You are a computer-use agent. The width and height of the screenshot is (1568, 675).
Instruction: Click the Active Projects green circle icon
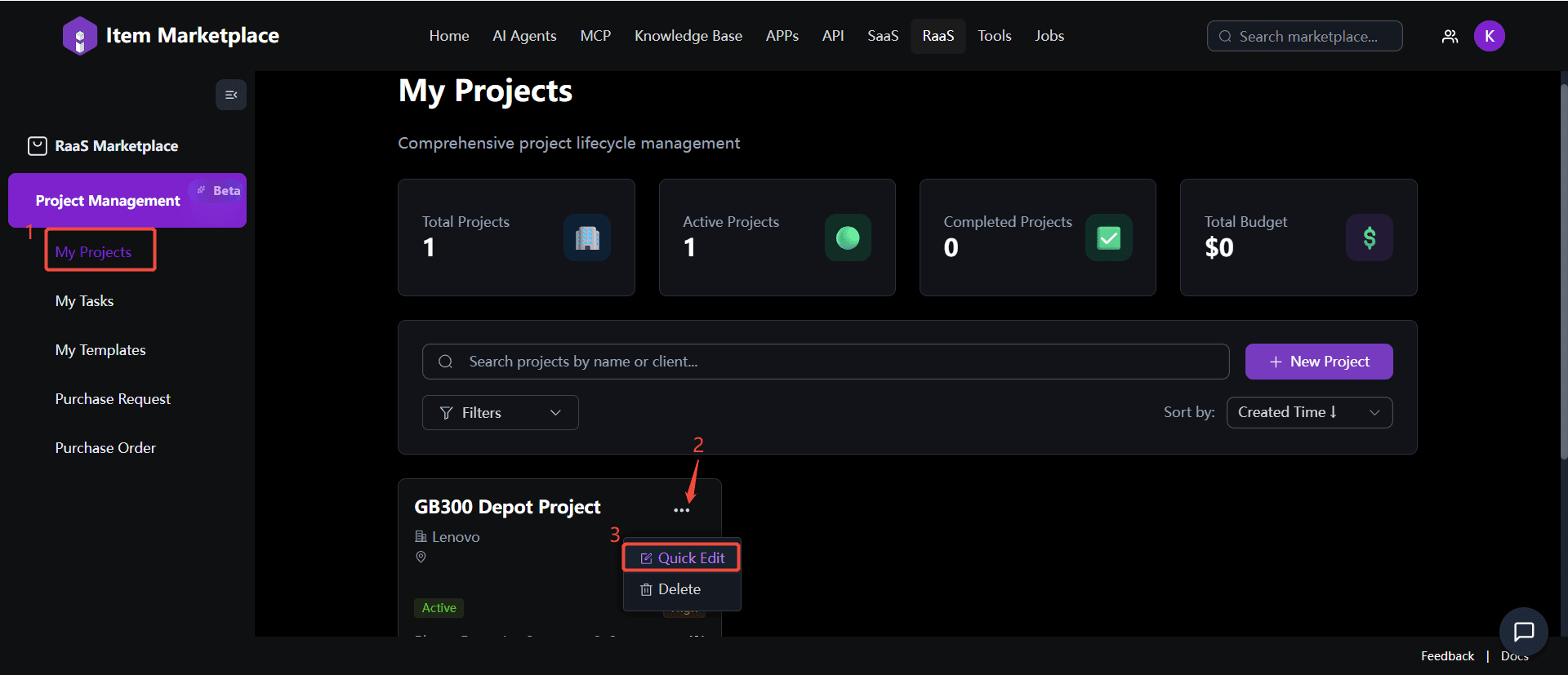(x=848, y=238)
